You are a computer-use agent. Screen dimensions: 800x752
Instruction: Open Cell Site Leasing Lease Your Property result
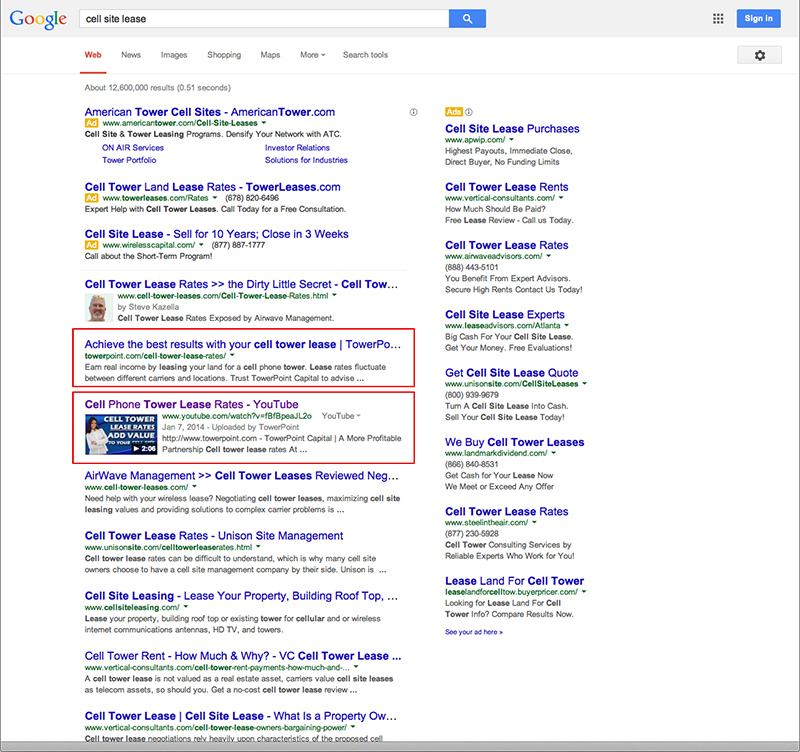[241, 596]
